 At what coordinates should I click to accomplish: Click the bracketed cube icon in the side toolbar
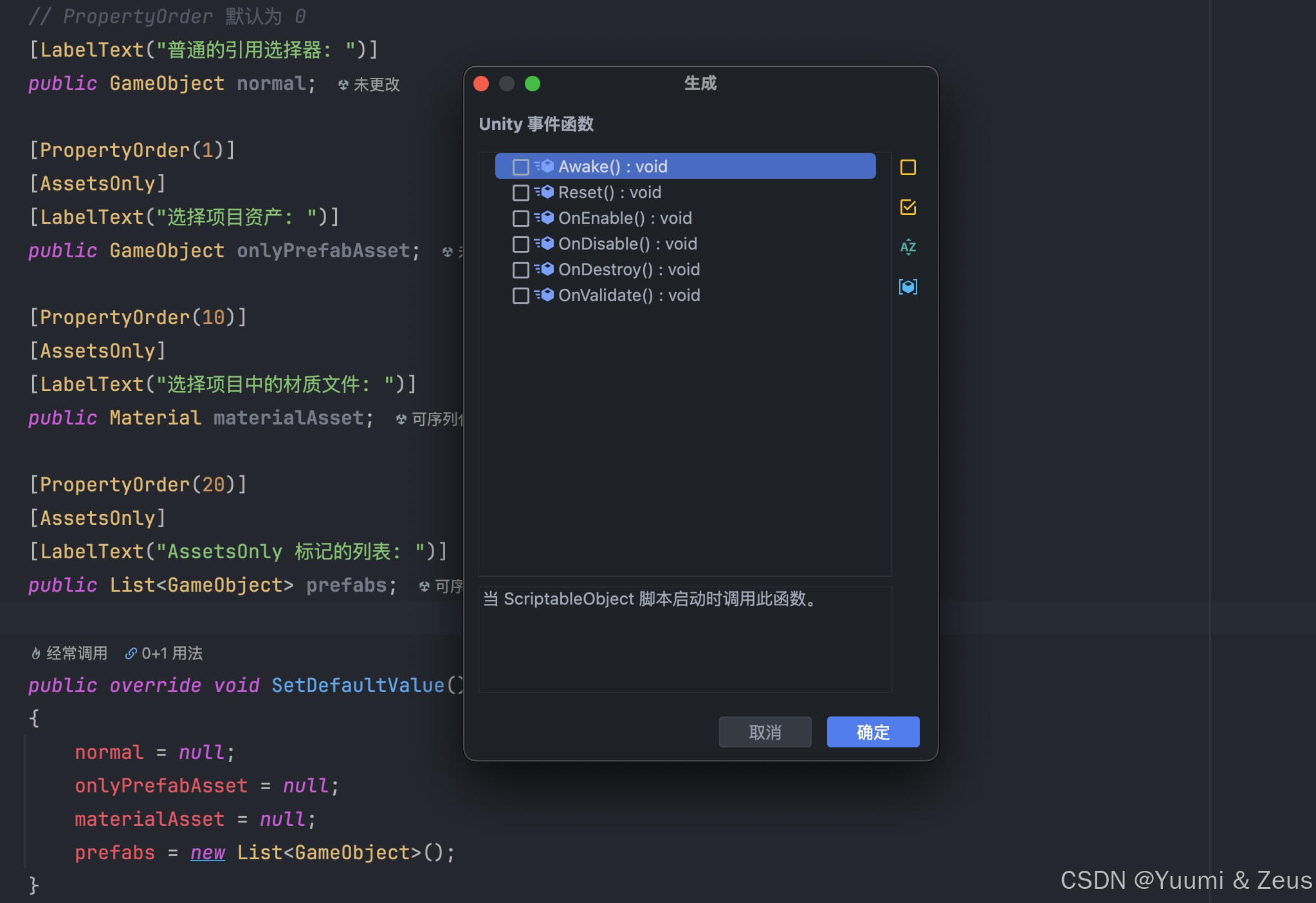pos(908,287)
